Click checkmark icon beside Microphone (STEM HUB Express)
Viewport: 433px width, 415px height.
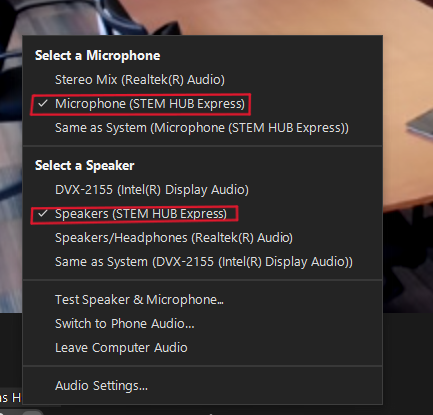43,104
